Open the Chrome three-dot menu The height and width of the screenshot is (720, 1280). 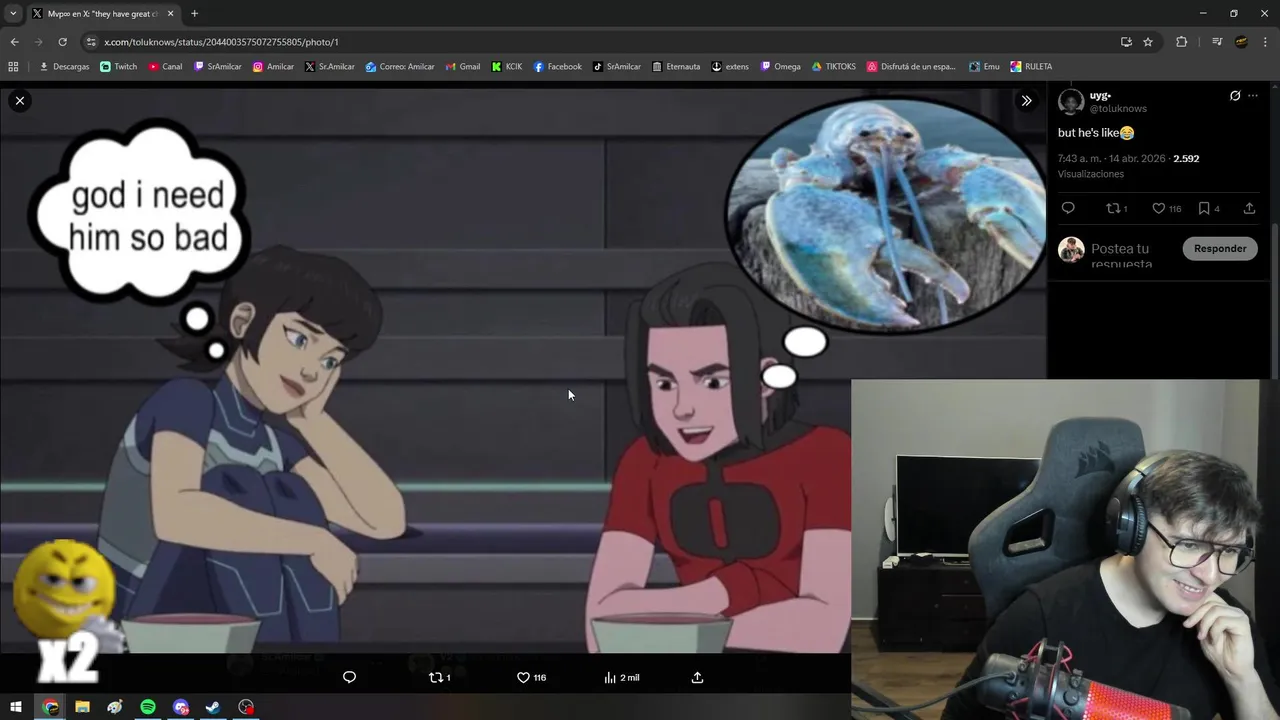click(x=1266, y=42)
